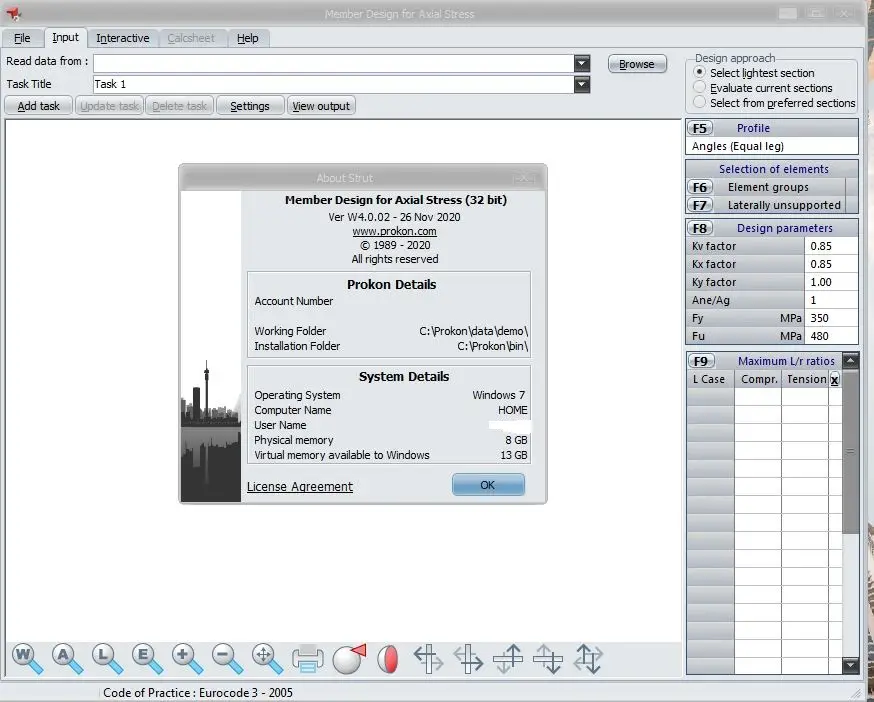The height and width of the screenshot is (702, 874).
Task: Close the About Strut dialog
Action: (523, 178)
